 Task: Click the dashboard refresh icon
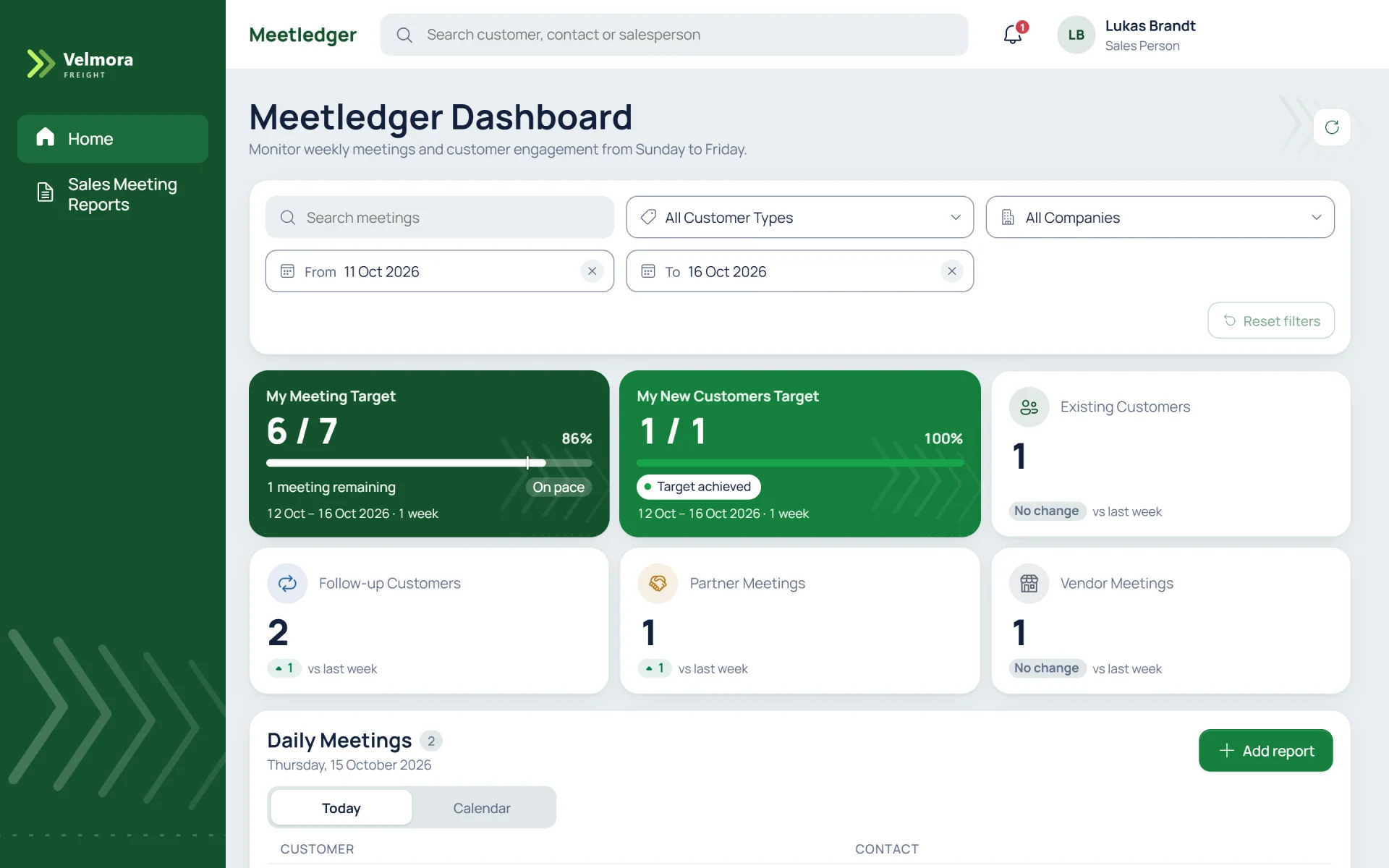tap(1332, 127)
